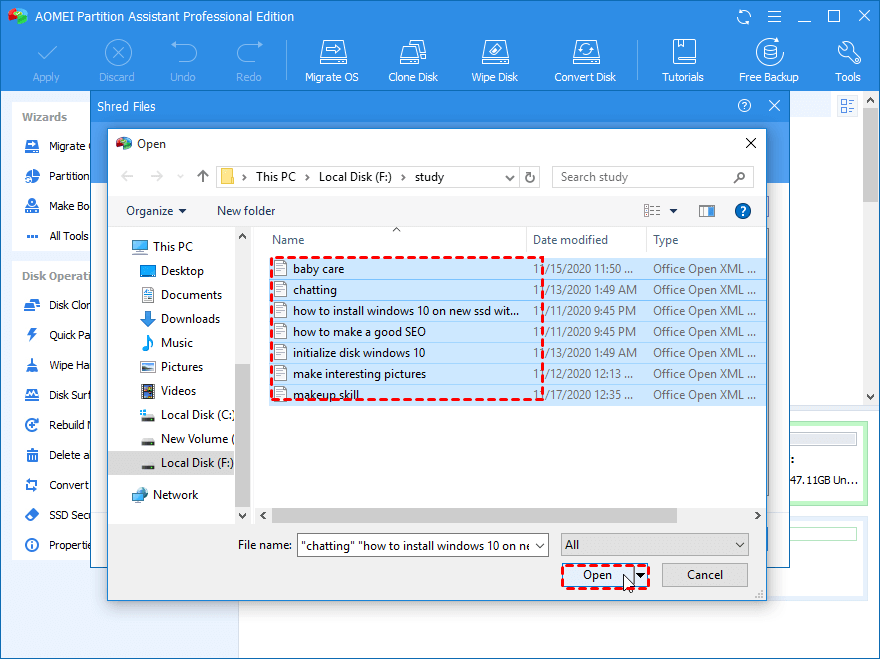
Task: Open All Tools in Wizards sidebar
Action: pos(57,236)
